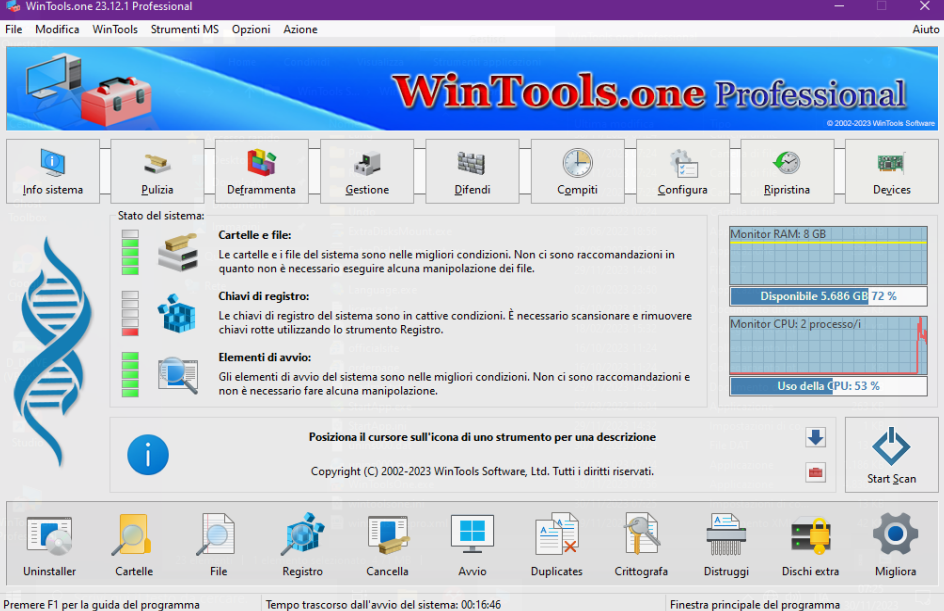Click the 'Stato del sistema:' label
Viewport: 944px width, 611px height.
pos(161,216)
